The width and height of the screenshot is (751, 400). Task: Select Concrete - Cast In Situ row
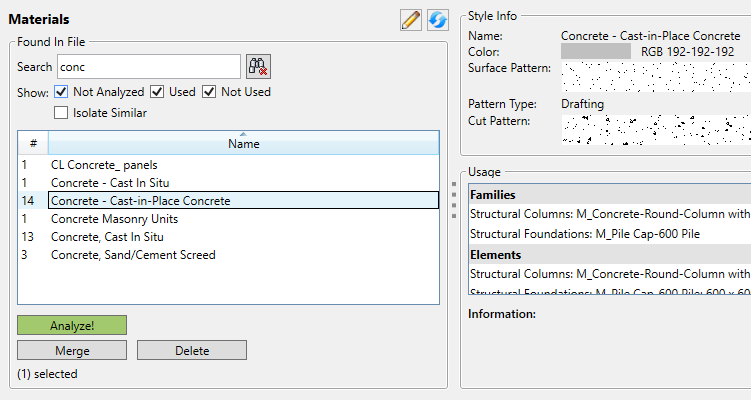tap(228, 183)
